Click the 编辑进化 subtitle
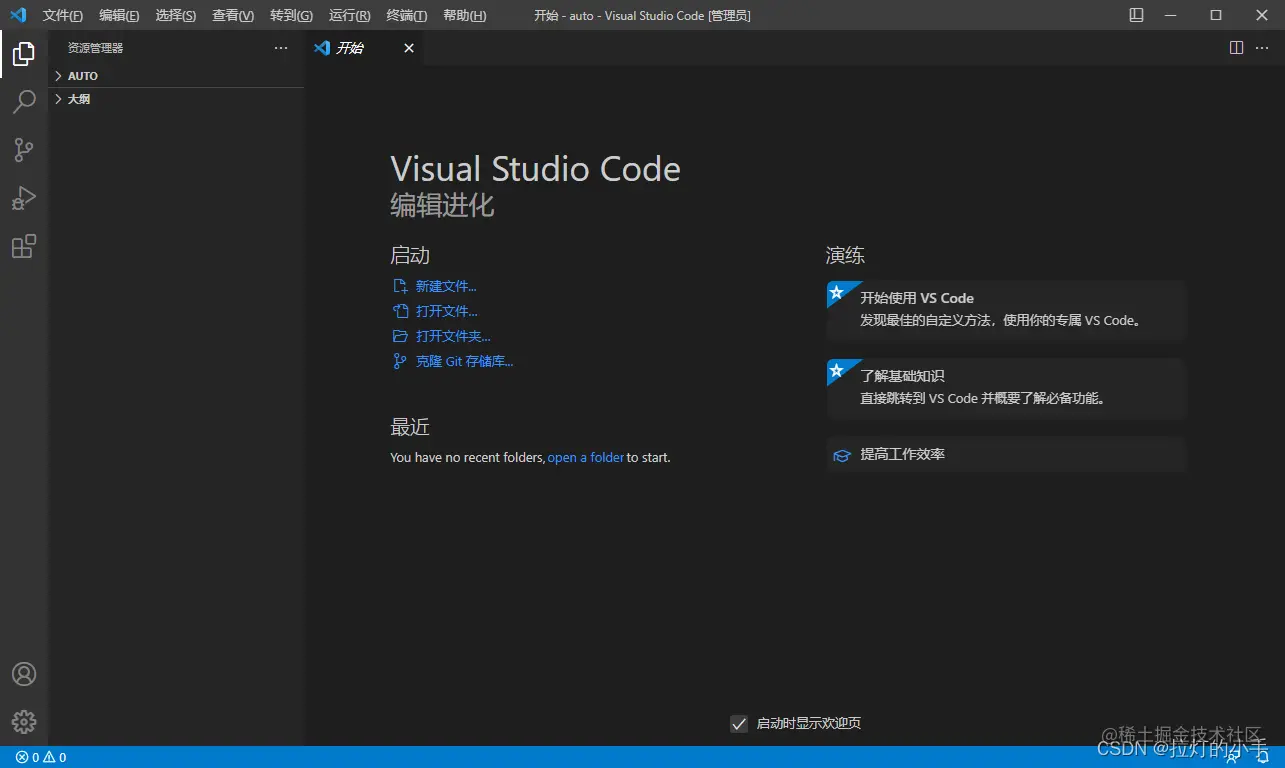 click(442, 205)
